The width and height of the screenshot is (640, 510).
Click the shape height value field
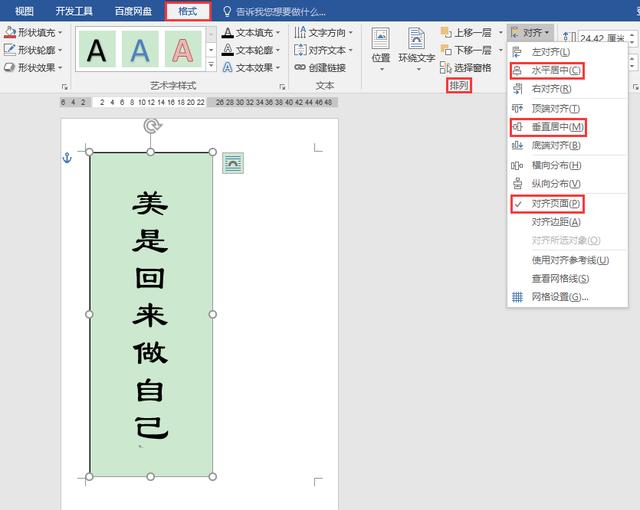point(603,38)
